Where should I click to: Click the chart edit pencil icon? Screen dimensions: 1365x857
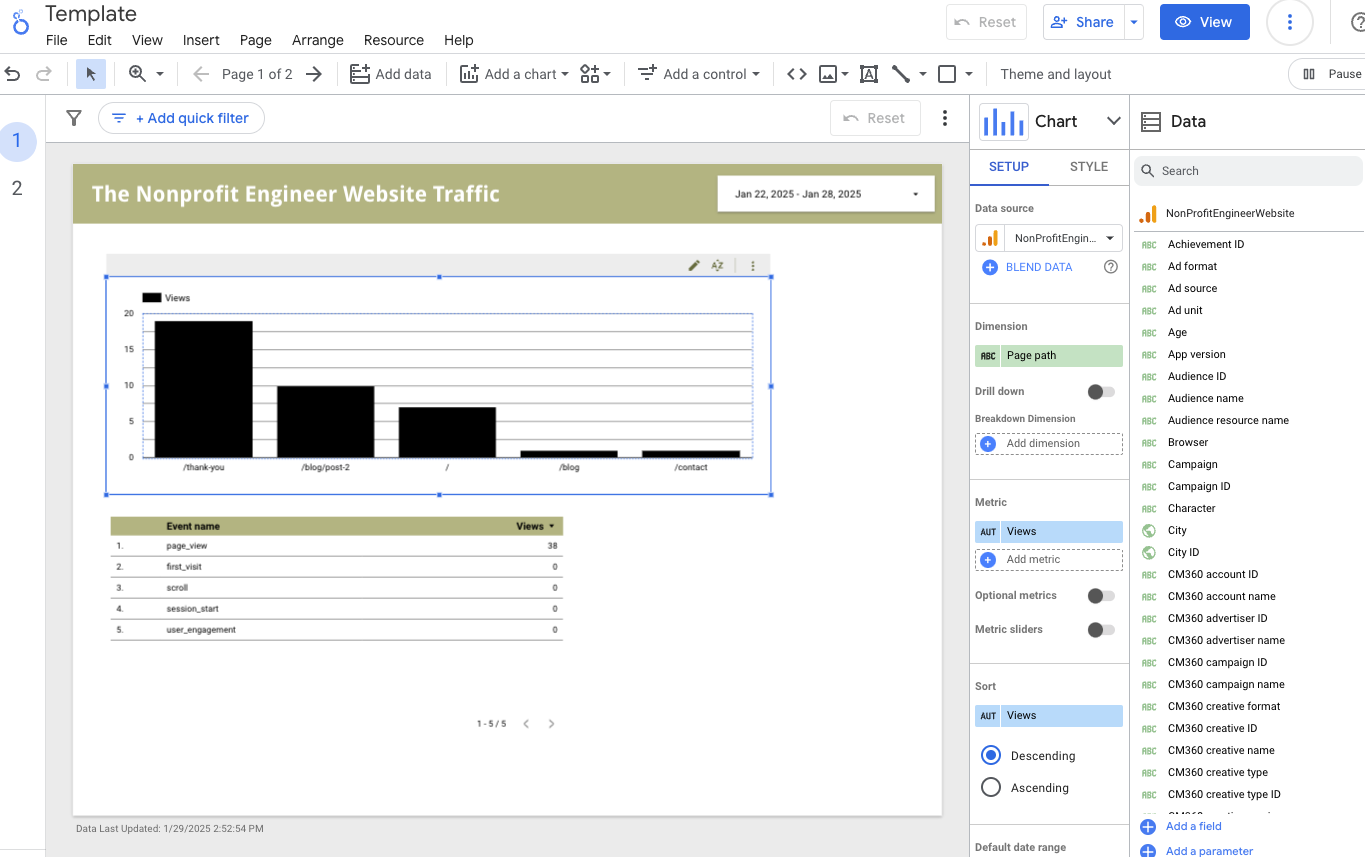click(x=694, y=265)
